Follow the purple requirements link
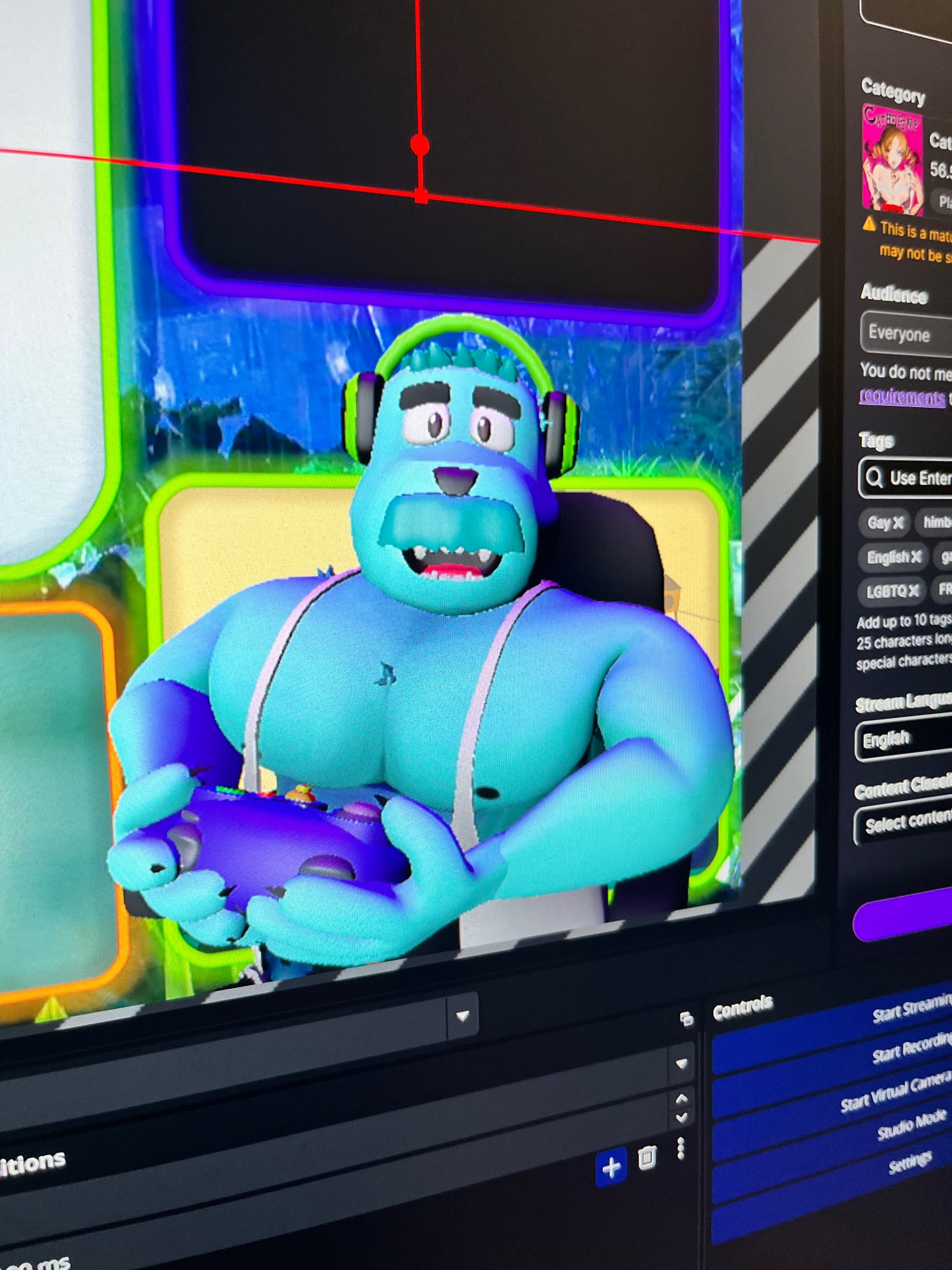Image resolution: width=952 pixels, height=1270 pixels. [902, 397]
